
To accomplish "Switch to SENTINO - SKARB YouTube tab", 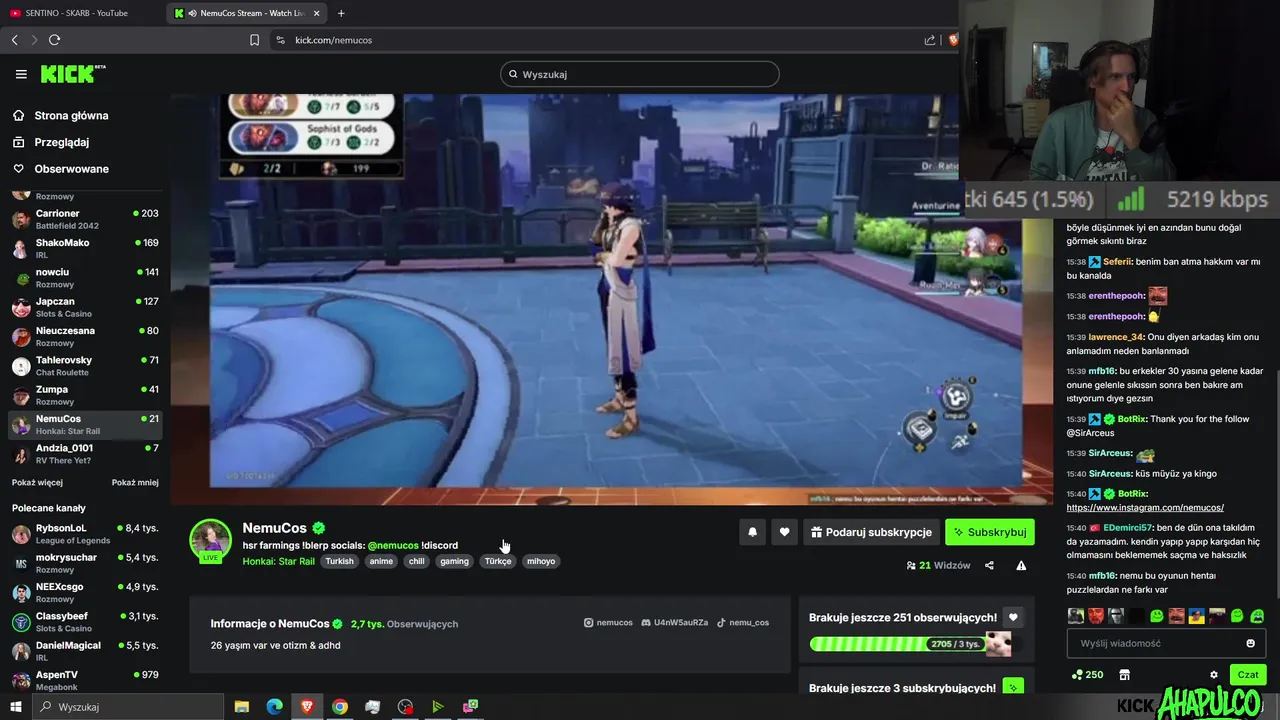I will pos(78,13).
